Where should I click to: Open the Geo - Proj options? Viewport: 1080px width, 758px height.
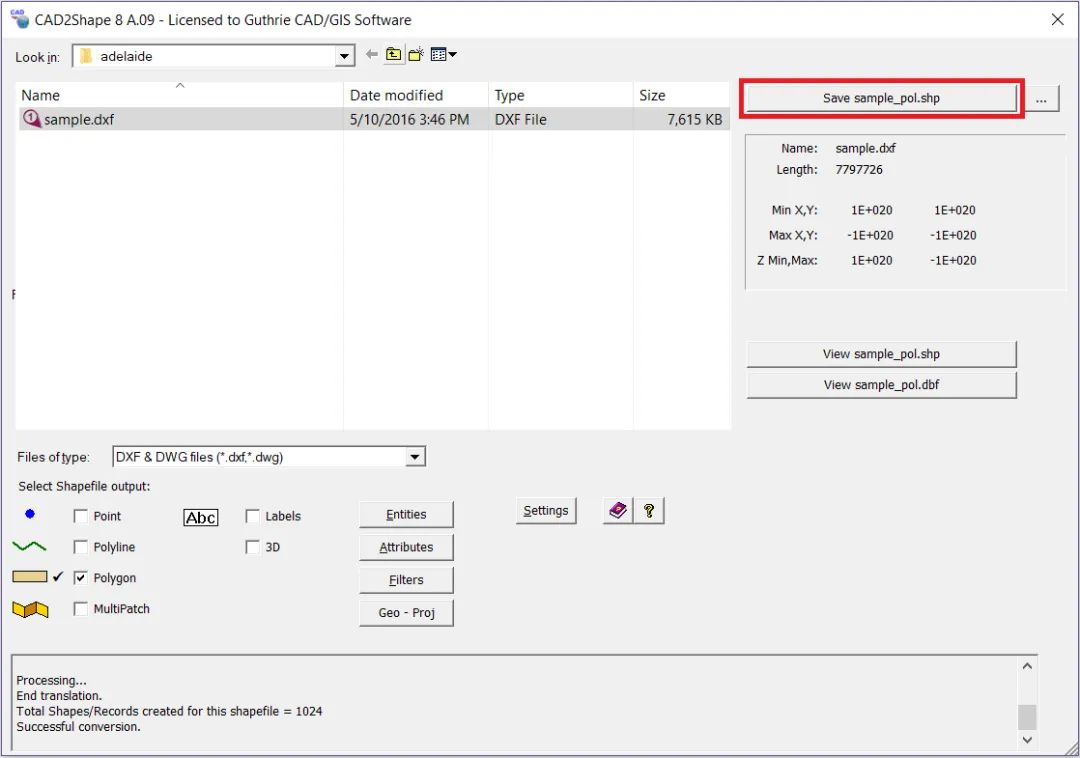[x=406, y=613]
